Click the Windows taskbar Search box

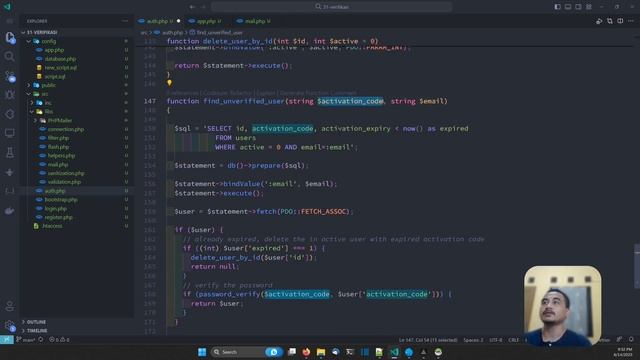click(247, 352)
